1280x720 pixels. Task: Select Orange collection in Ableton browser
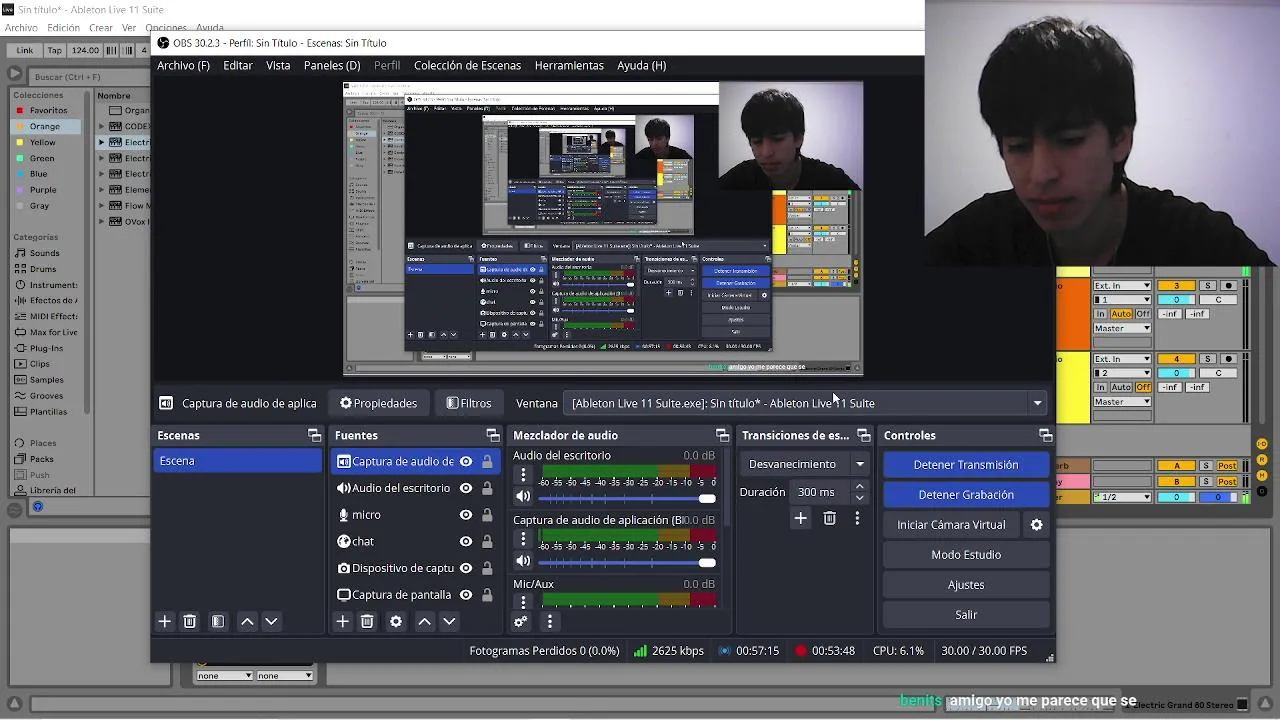[x=45, y=126]
